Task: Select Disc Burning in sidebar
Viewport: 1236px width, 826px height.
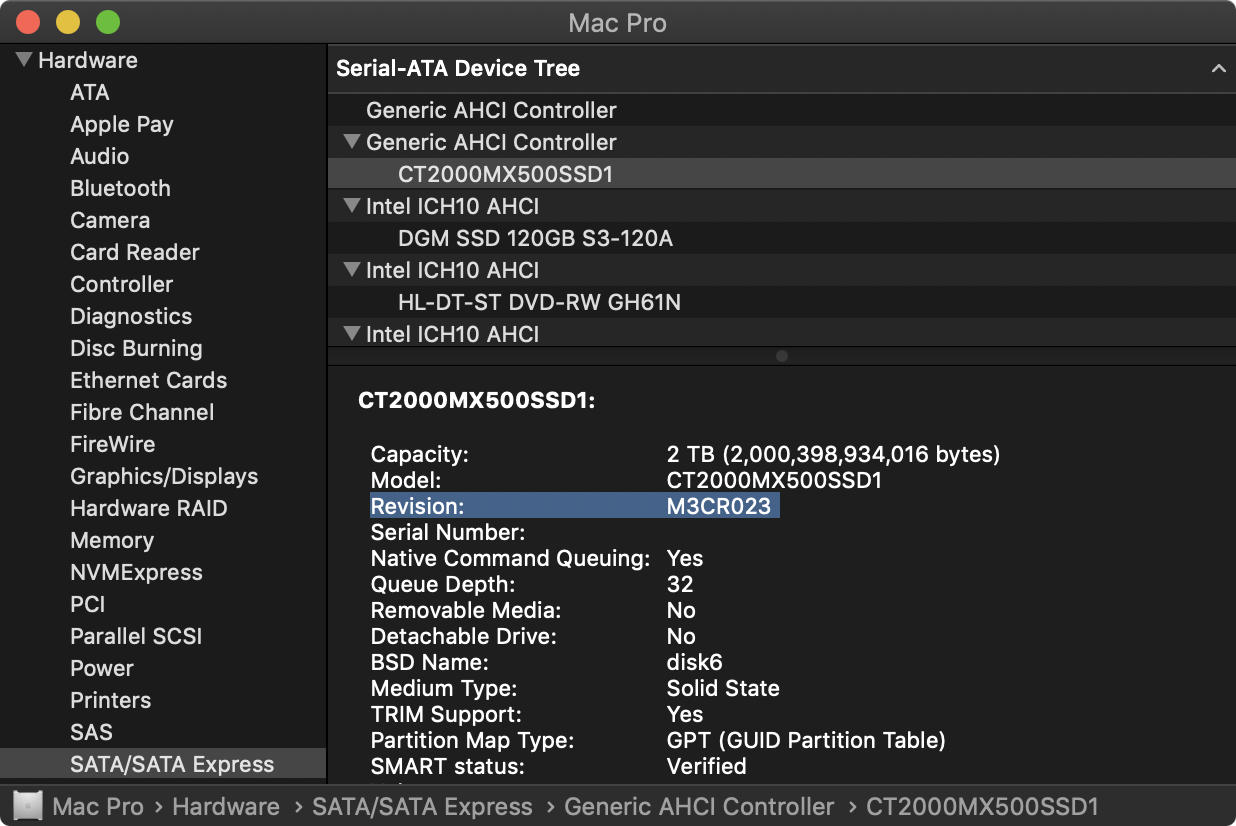Action: [x=136, y=348]
